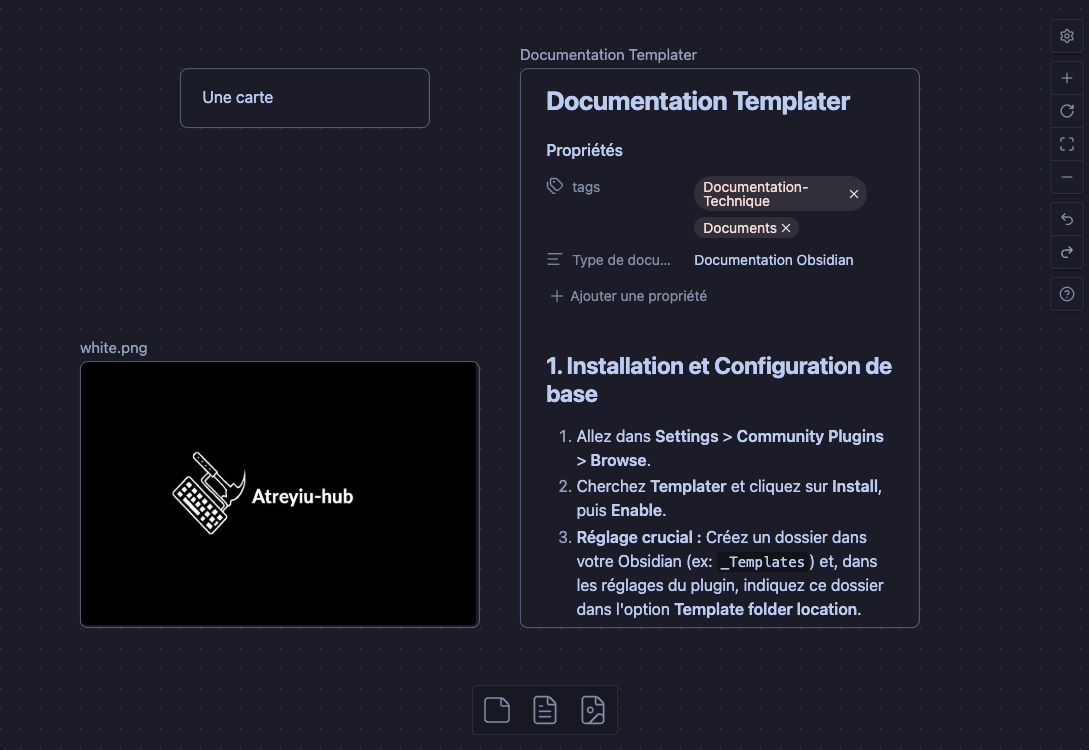Zoom in on the canvas
This screenshot has width=1089, height=750.
click(1066, 77)
